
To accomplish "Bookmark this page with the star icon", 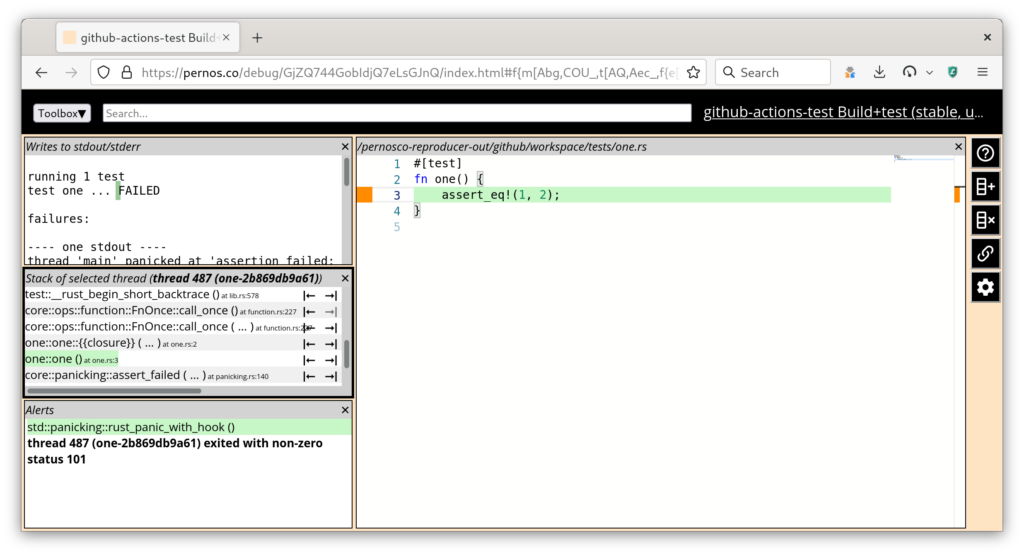I will coord(694,72).
